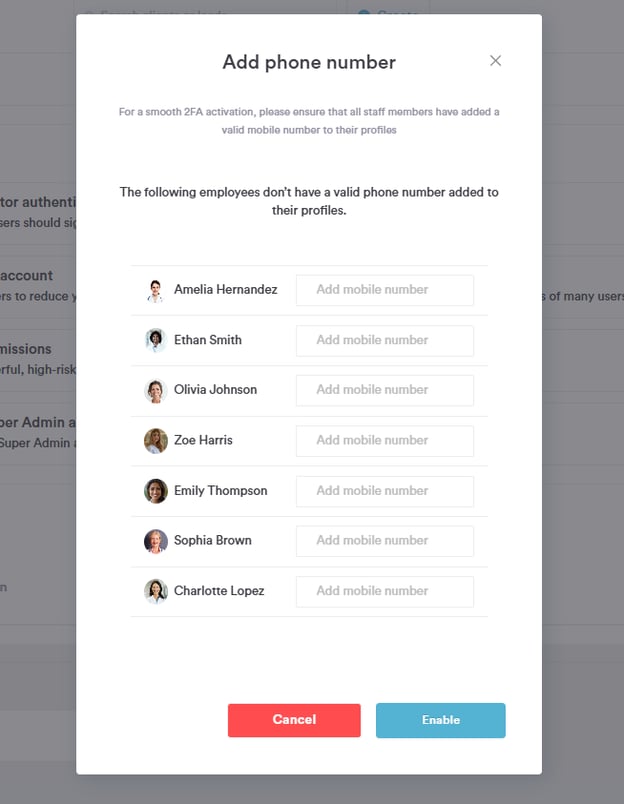Select the name Charlotte Lopez
624x804 pixels.
tap(219, 591)
